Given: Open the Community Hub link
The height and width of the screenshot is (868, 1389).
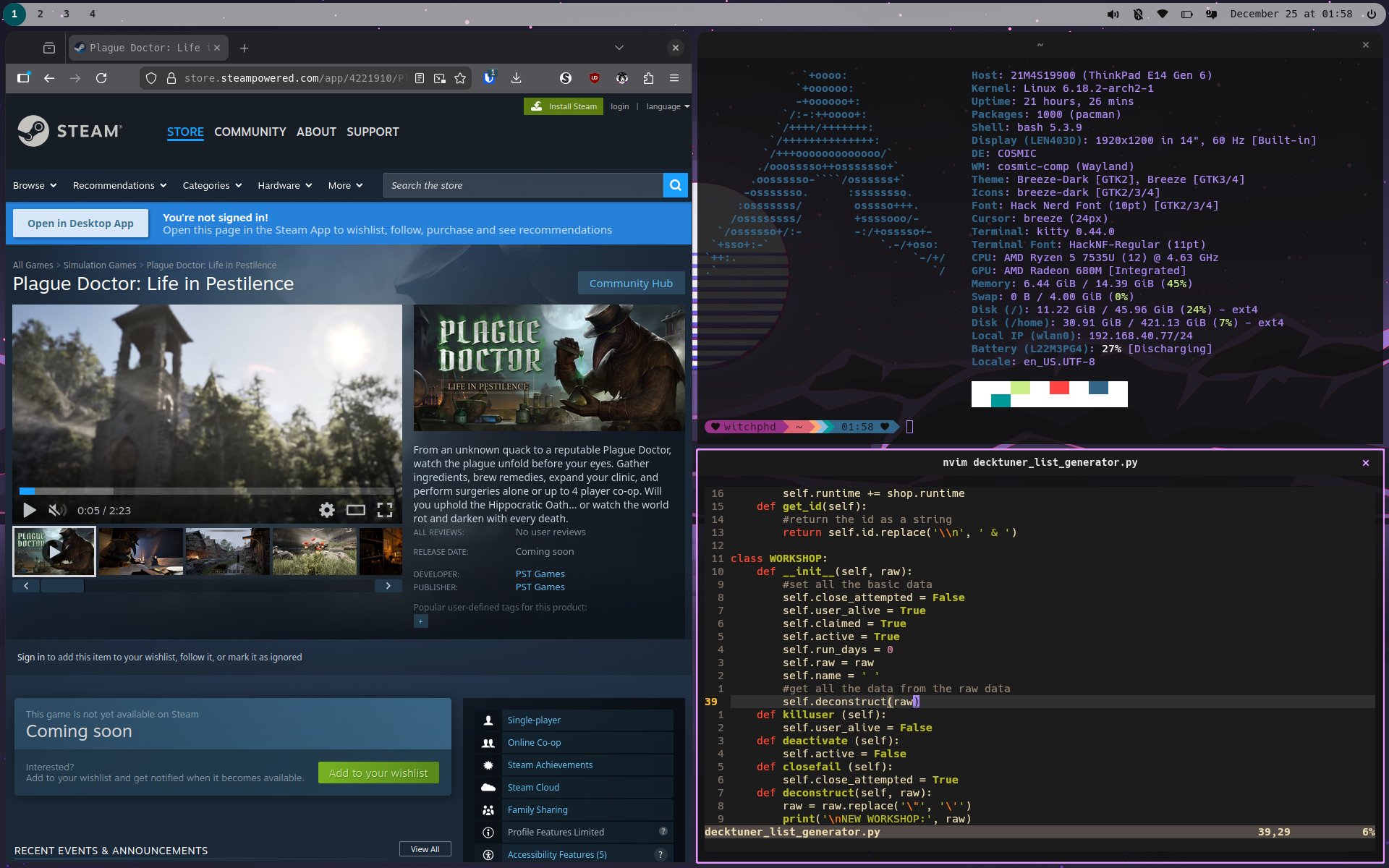Looking at the screenshot, I should point(631,284).
